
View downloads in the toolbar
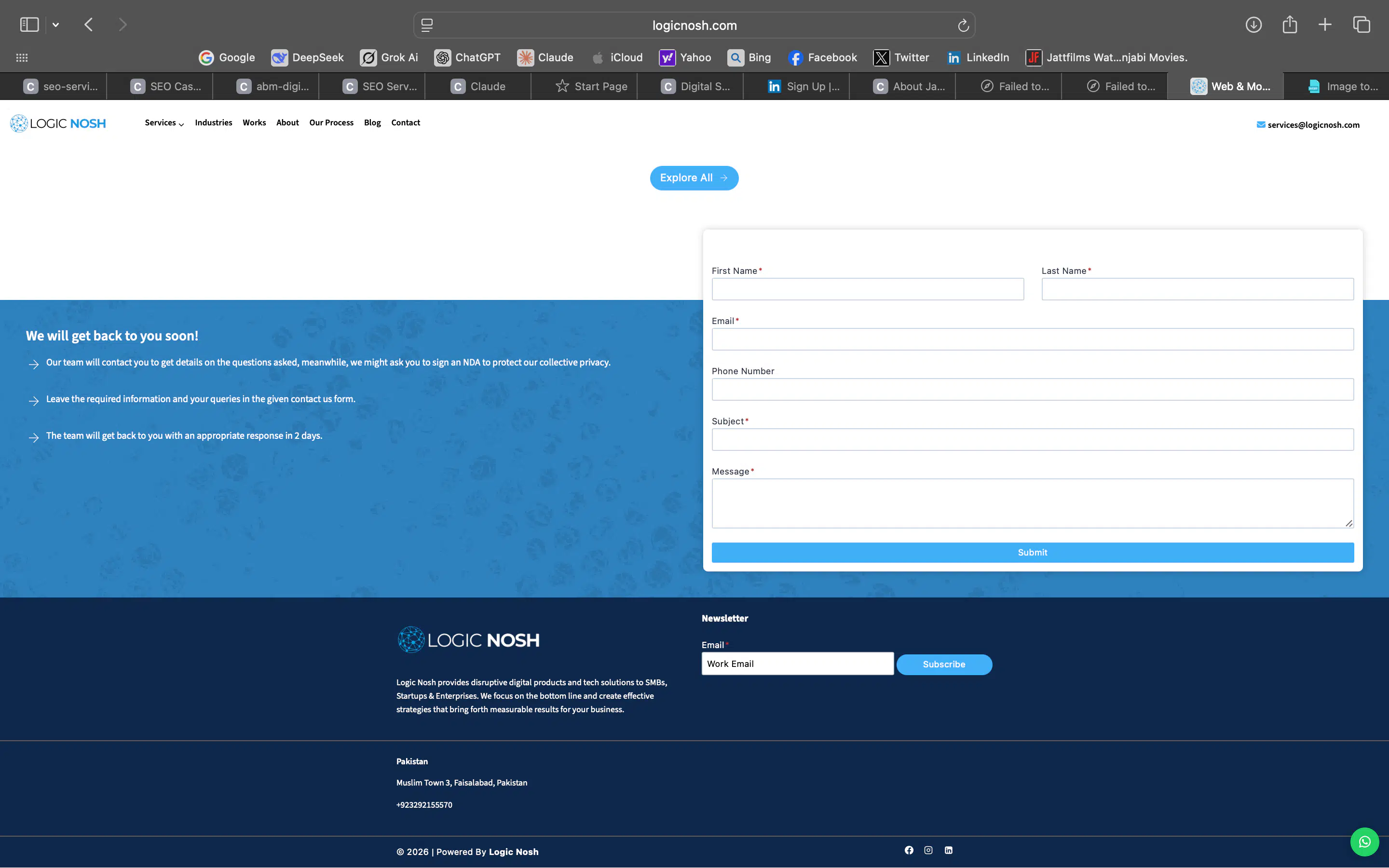1254,25
